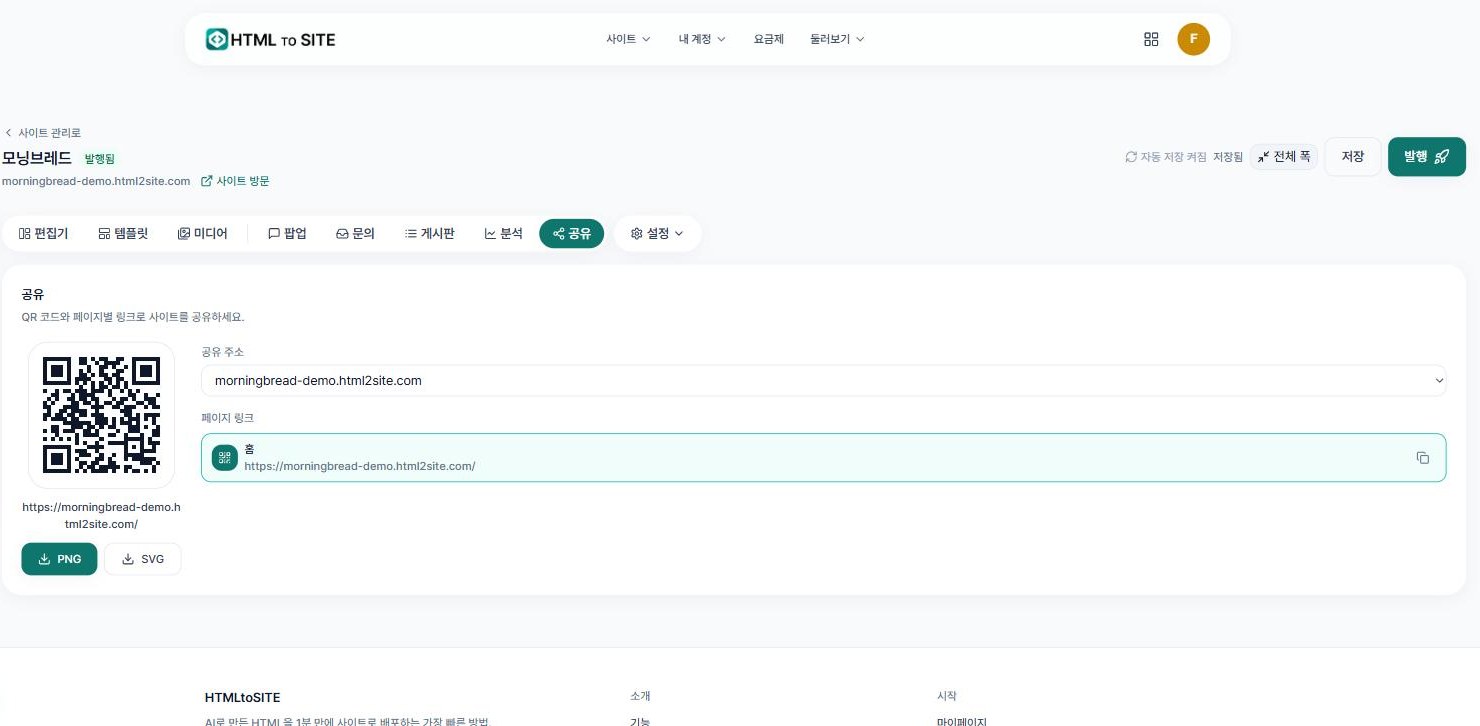Go back via 사이트 관리로 link

[x=43, y=132]
